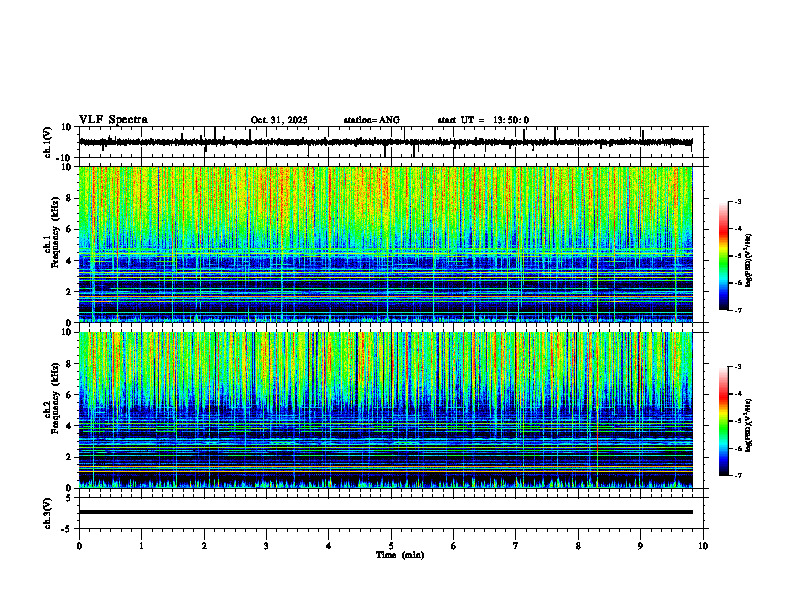Viewport: 792px width, 612px height.
Task: Select the ch.1 "Frequency (kHz)" axis label
Action: coord(55,232)
